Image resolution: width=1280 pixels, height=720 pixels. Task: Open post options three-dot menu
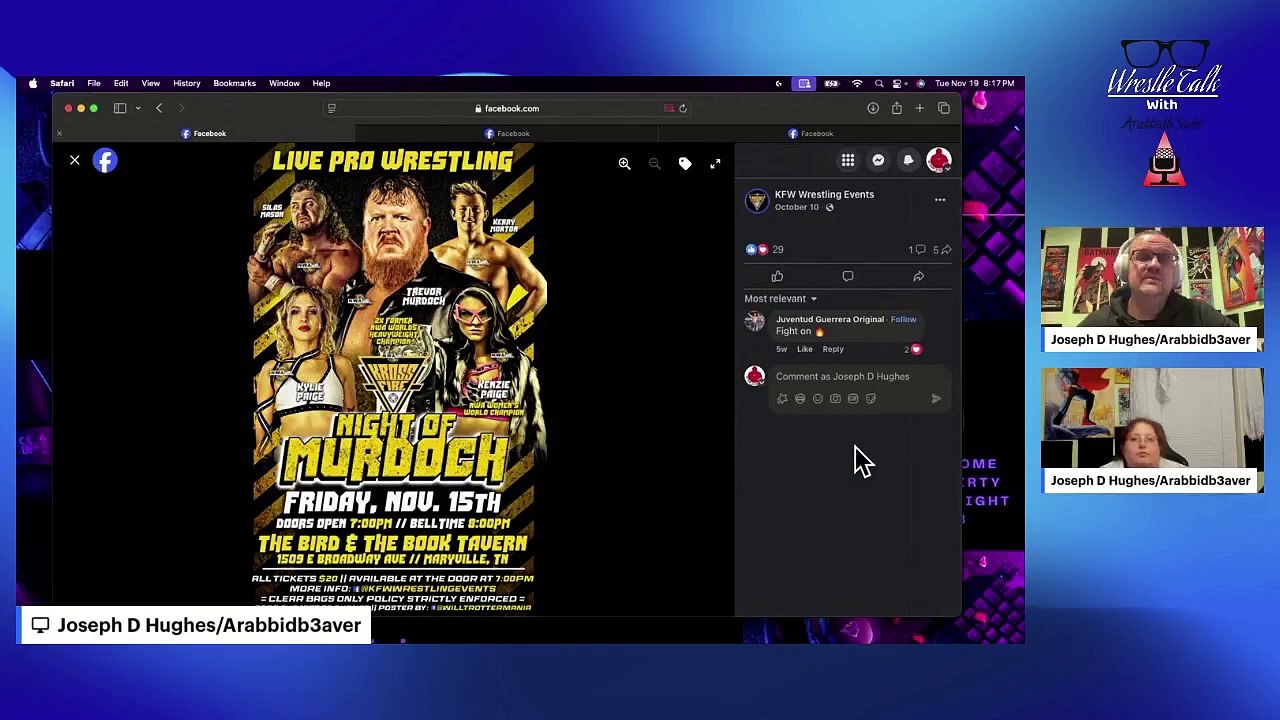(940, 200)
